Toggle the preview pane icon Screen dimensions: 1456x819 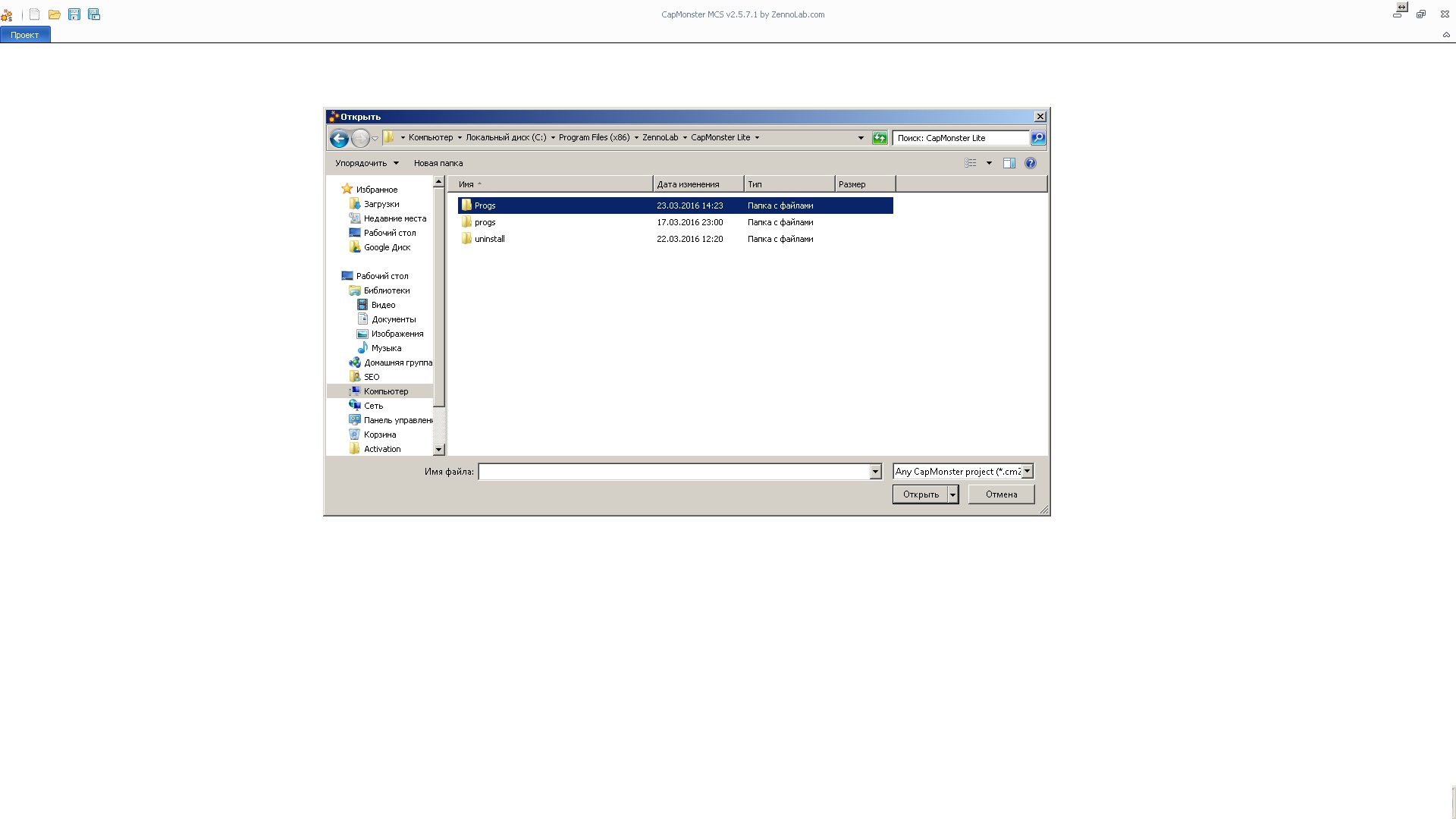point(1009,163)
